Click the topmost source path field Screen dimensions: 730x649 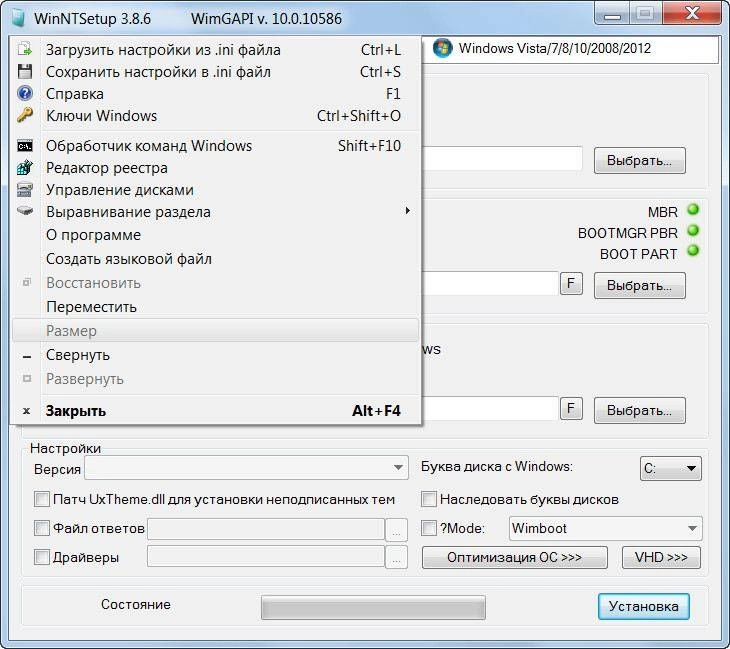coord(502,159)
